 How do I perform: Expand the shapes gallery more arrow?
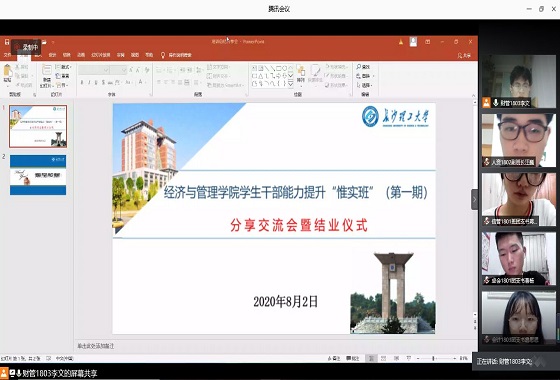tap(291, 84)
